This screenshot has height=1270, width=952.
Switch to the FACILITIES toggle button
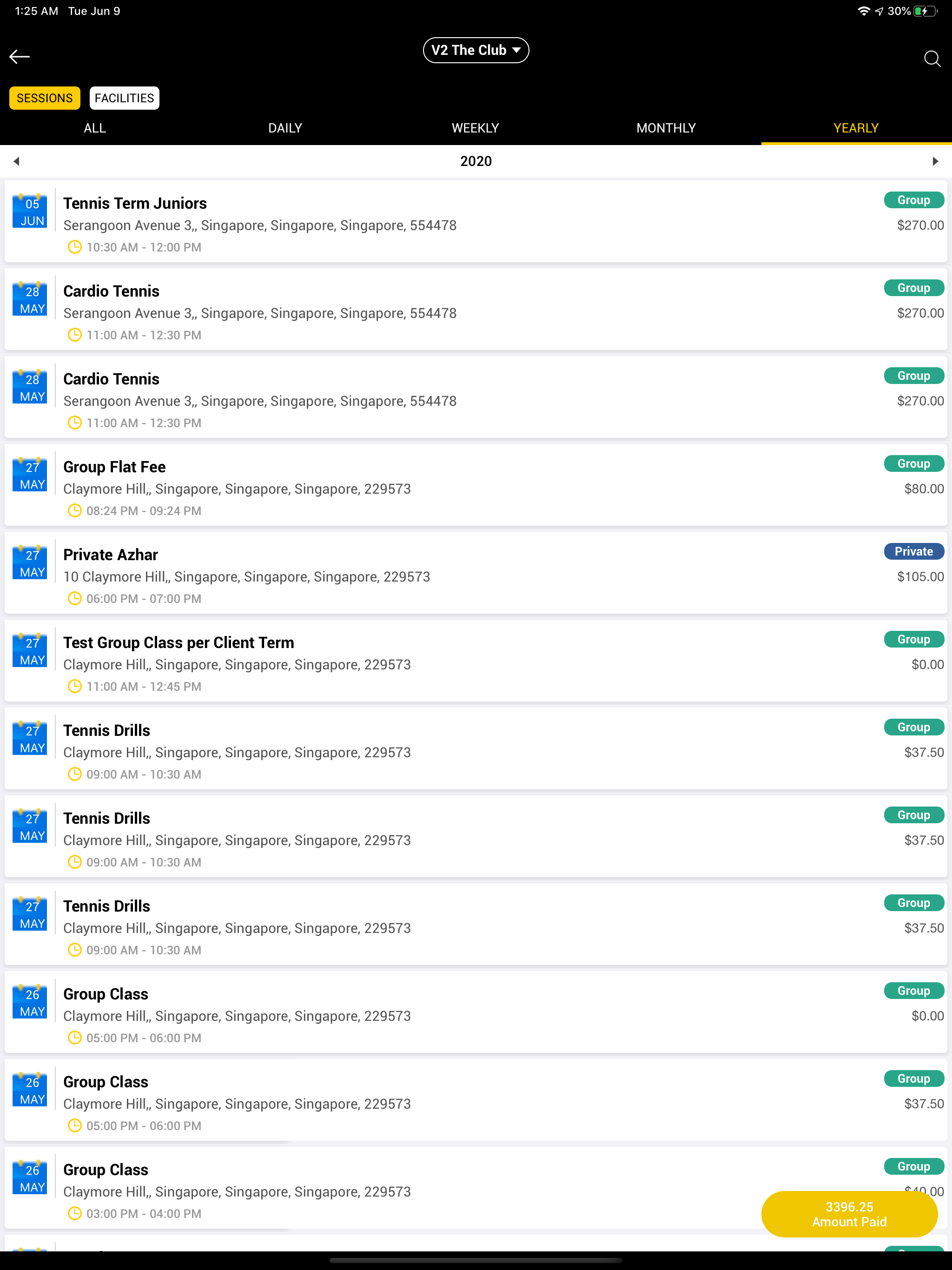[x=125, y=98]
